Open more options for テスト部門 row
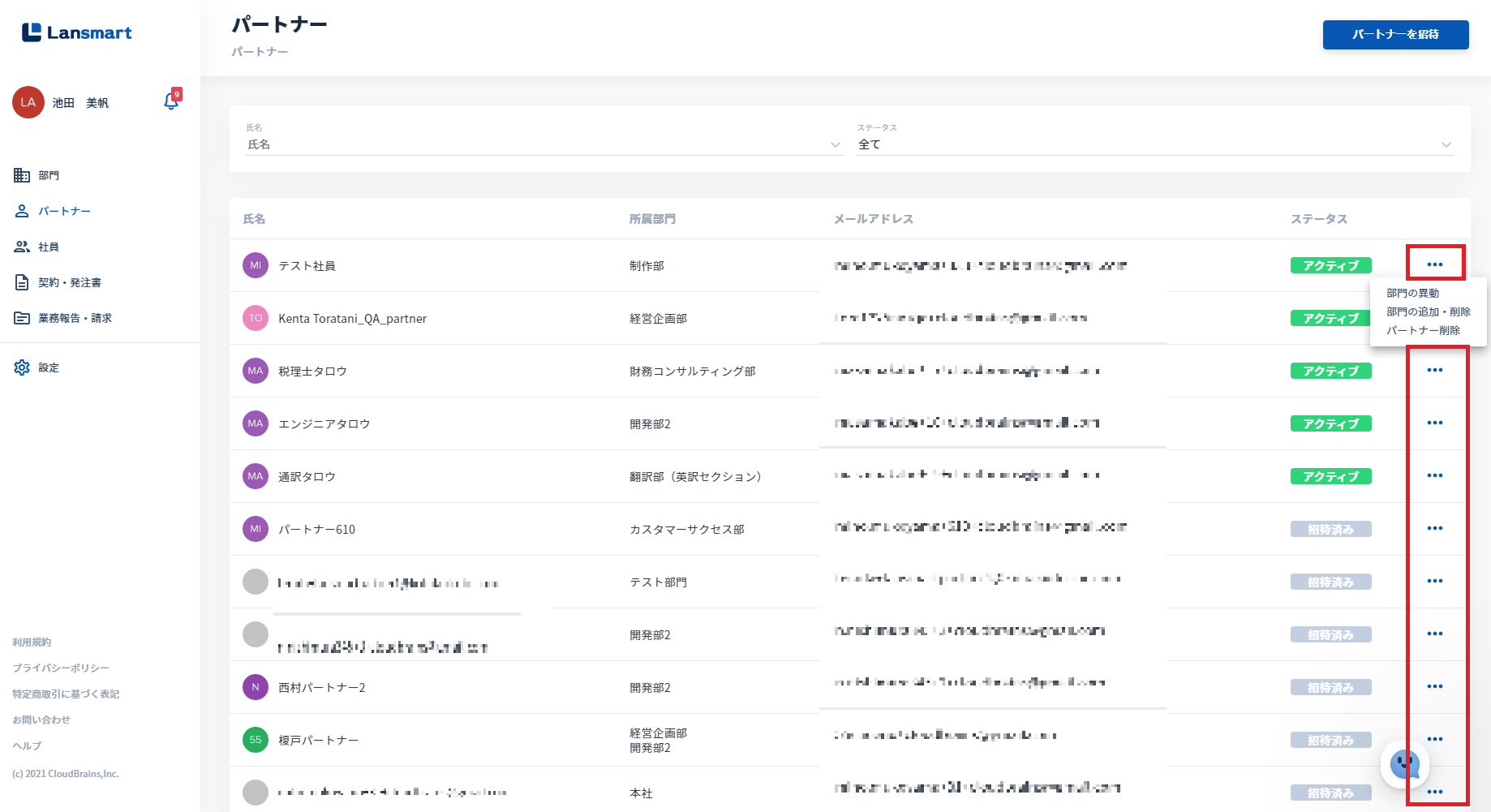This screenshot has width=1491, height=812. tap(1435, 581)
